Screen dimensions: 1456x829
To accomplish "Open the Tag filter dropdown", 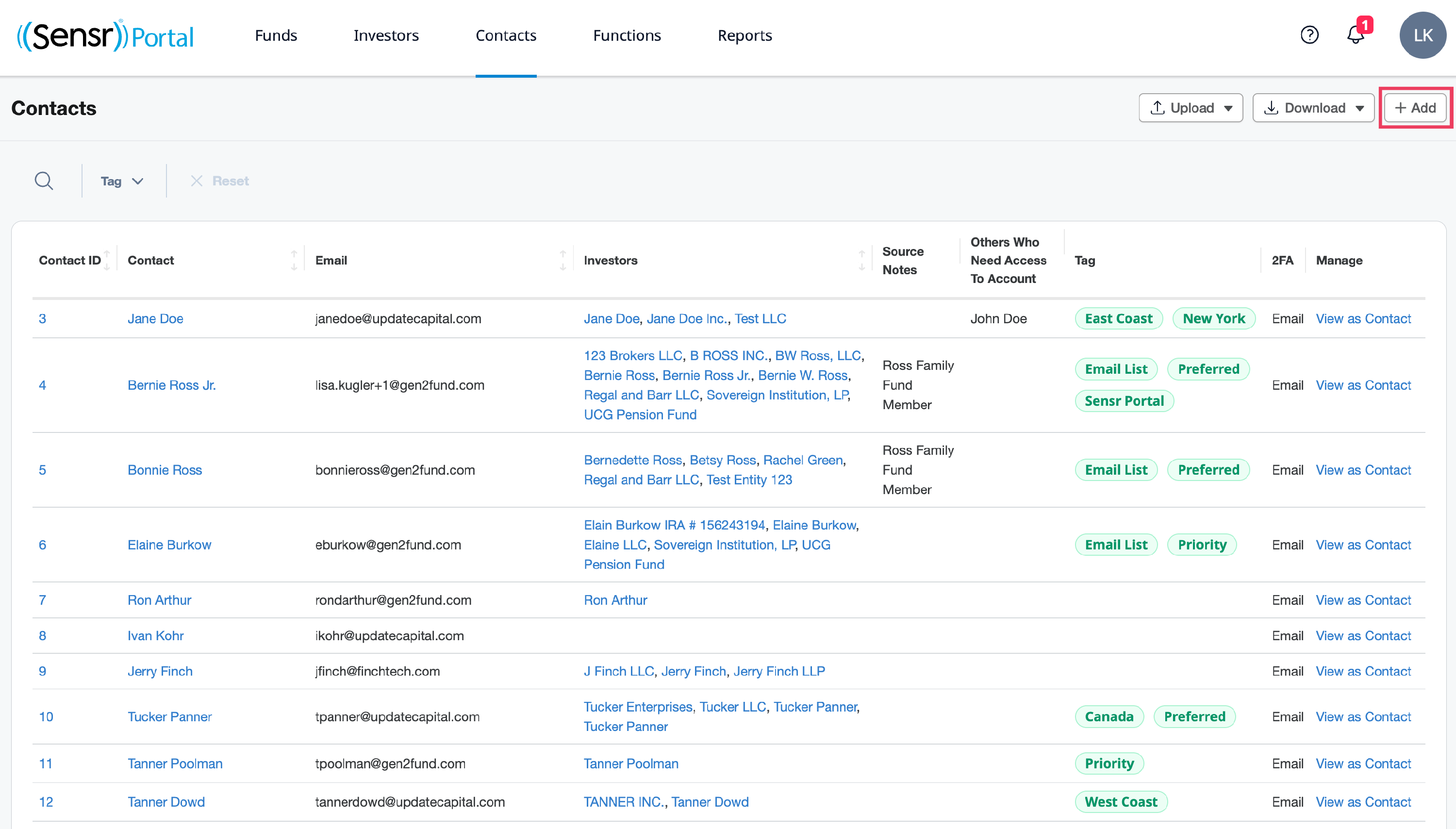I will point(122,181).
